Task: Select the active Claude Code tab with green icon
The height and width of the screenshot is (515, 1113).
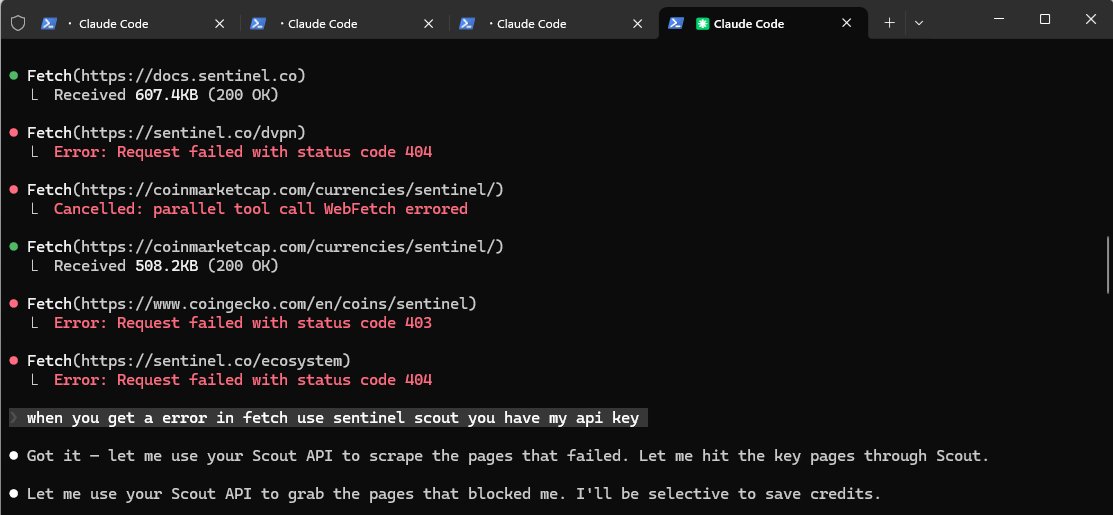Action: [763, 23]
